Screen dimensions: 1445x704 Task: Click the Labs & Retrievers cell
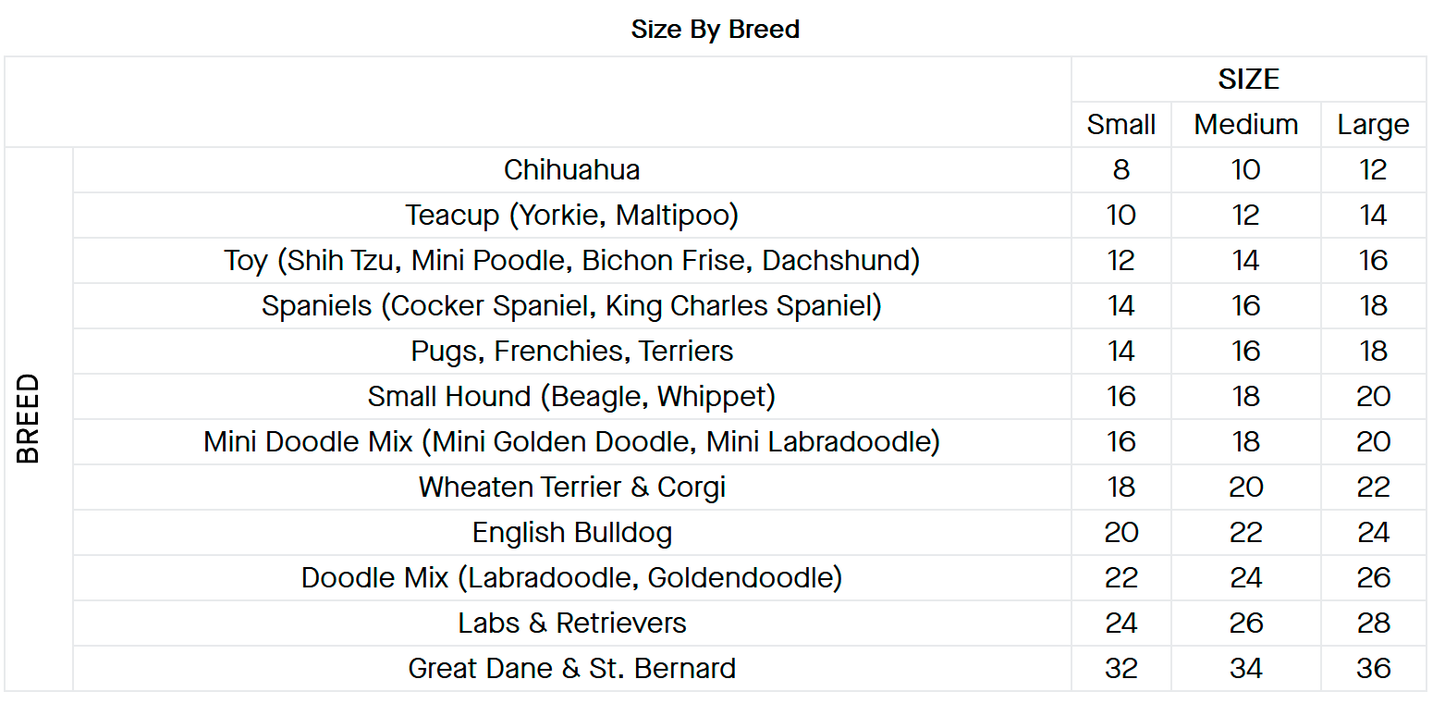(572, 623)
